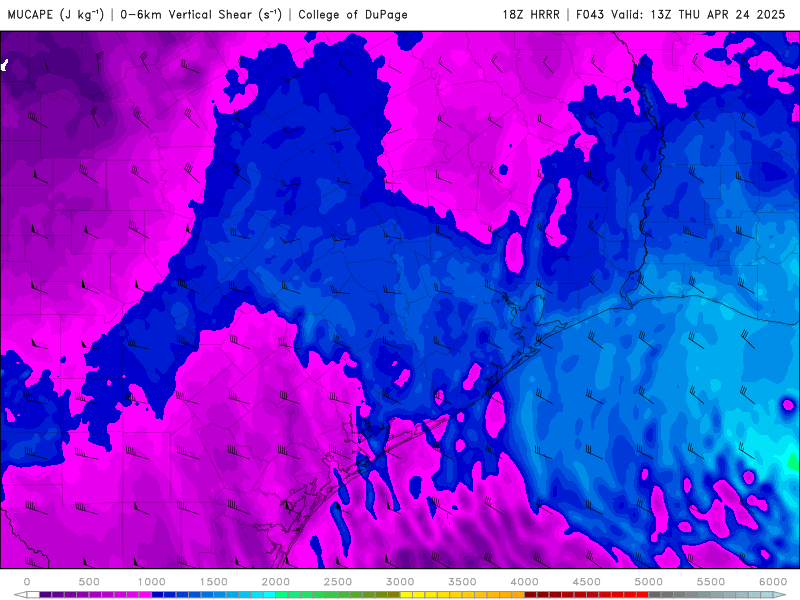Screen dimensions: 800x600
Task: Click the 3500 label on the color scale
Action: click(462, 582)
